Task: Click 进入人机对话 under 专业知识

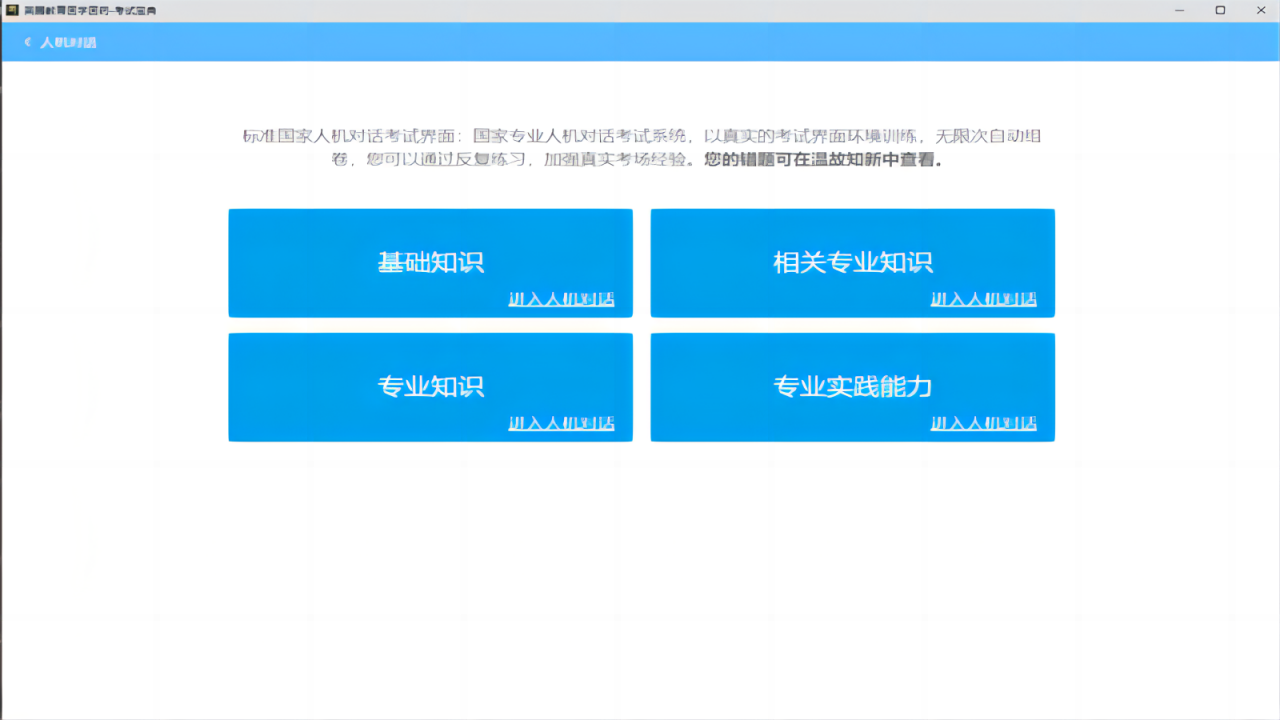Action: tap(563, 423)
